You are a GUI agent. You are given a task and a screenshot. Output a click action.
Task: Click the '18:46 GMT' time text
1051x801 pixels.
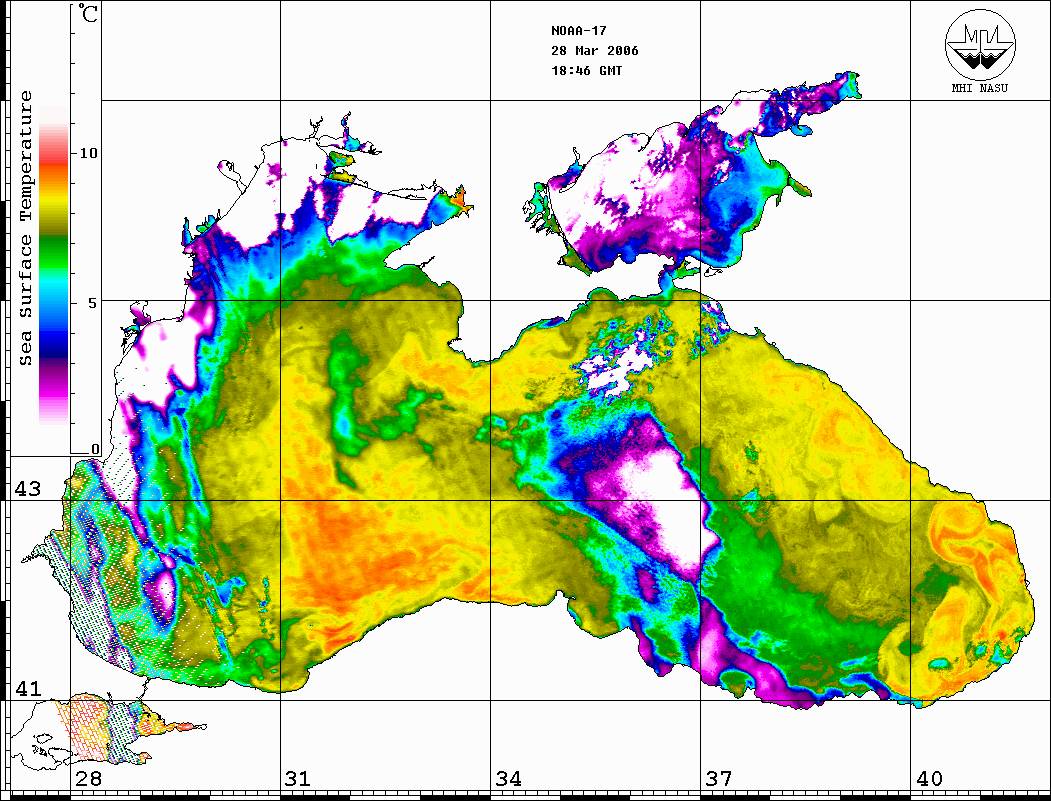click(586, 70)
